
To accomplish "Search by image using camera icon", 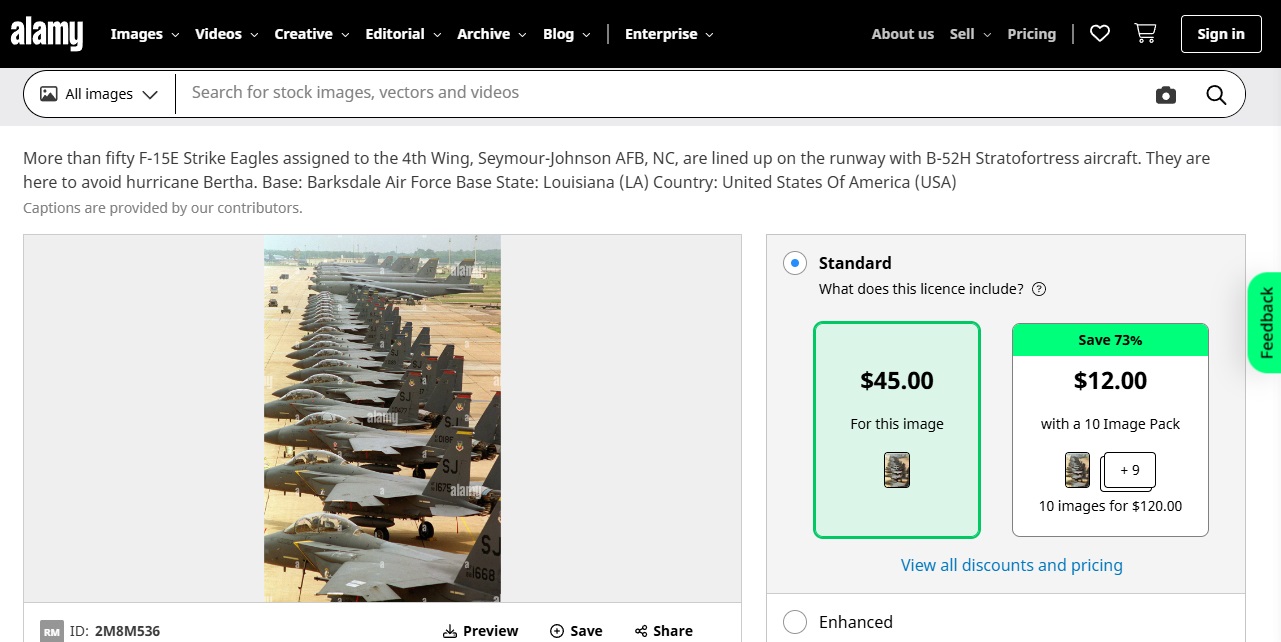I will 1166,95.
